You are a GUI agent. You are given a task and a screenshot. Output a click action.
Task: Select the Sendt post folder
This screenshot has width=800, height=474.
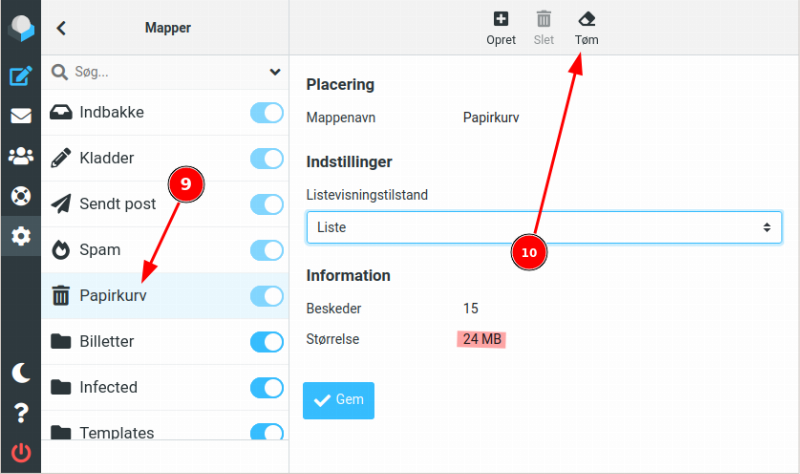pyautogui.click(x=118, y=204)
